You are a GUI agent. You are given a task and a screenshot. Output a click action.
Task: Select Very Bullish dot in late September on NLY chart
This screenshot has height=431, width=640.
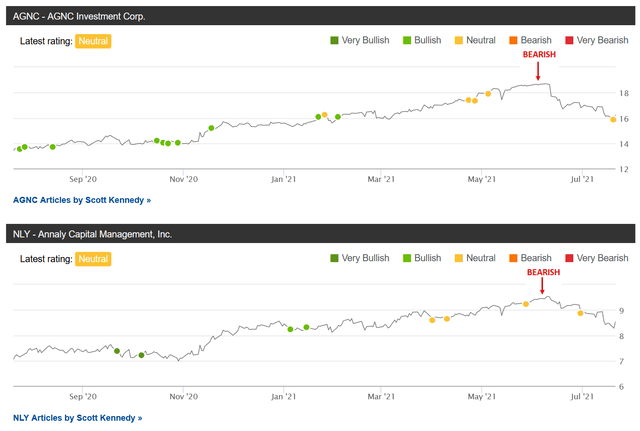pyautogui.click(x=117, y=351)
